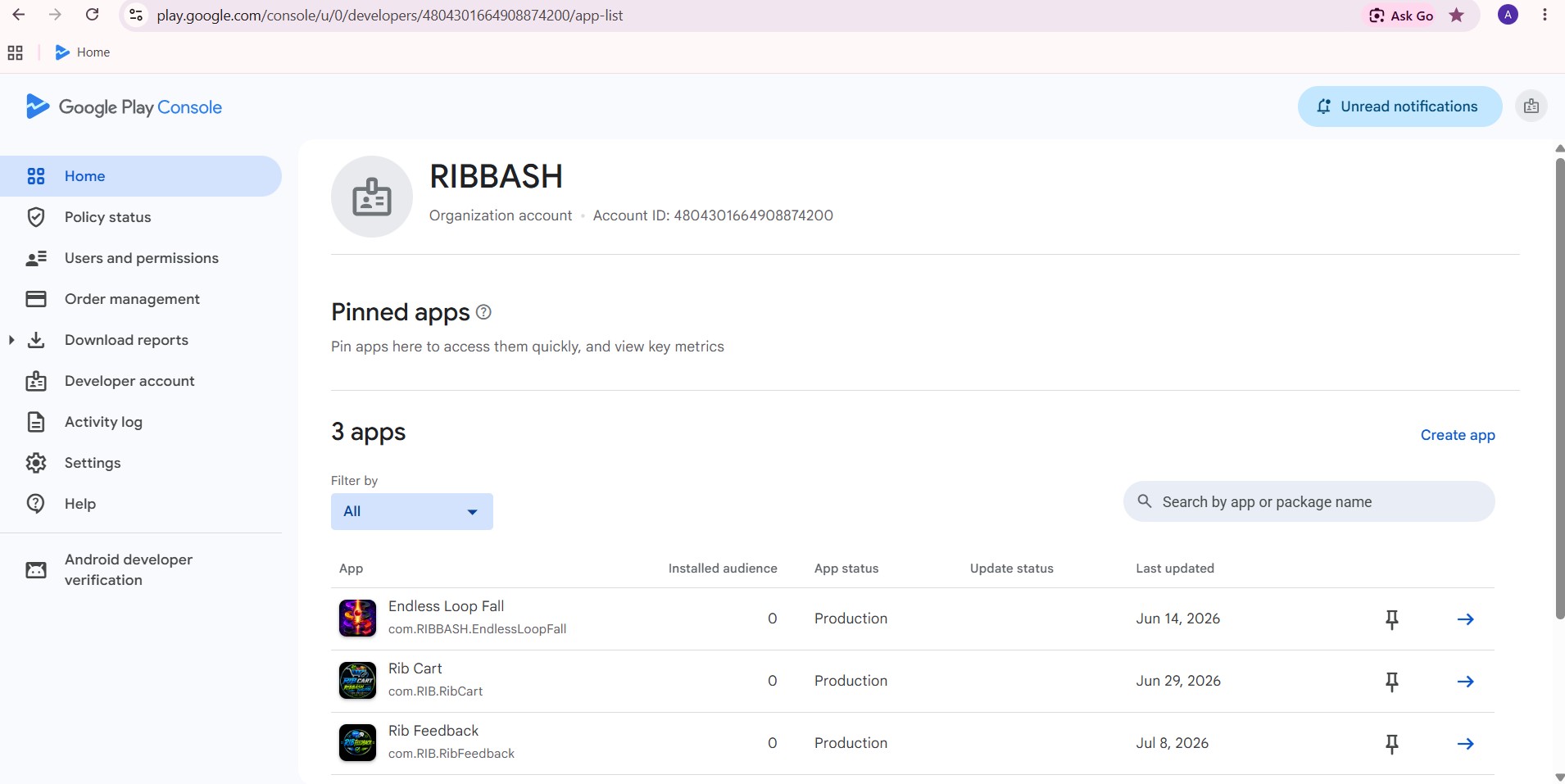
Task: Click package name com.RIB.RibCart
Action: pyautogui.click(x=435, y=691)
